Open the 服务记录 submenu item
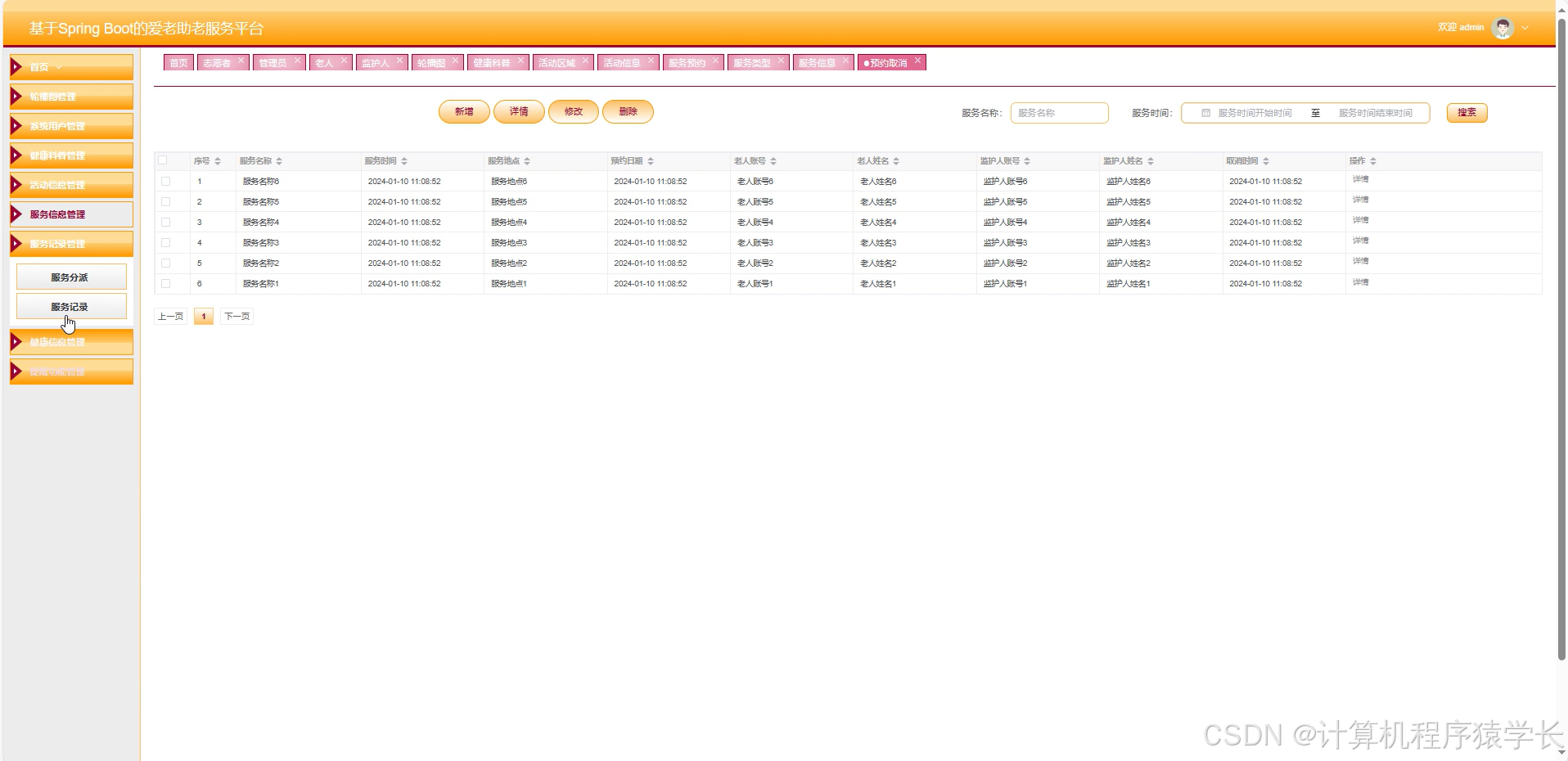1568x761 pixels. (71, 306)
